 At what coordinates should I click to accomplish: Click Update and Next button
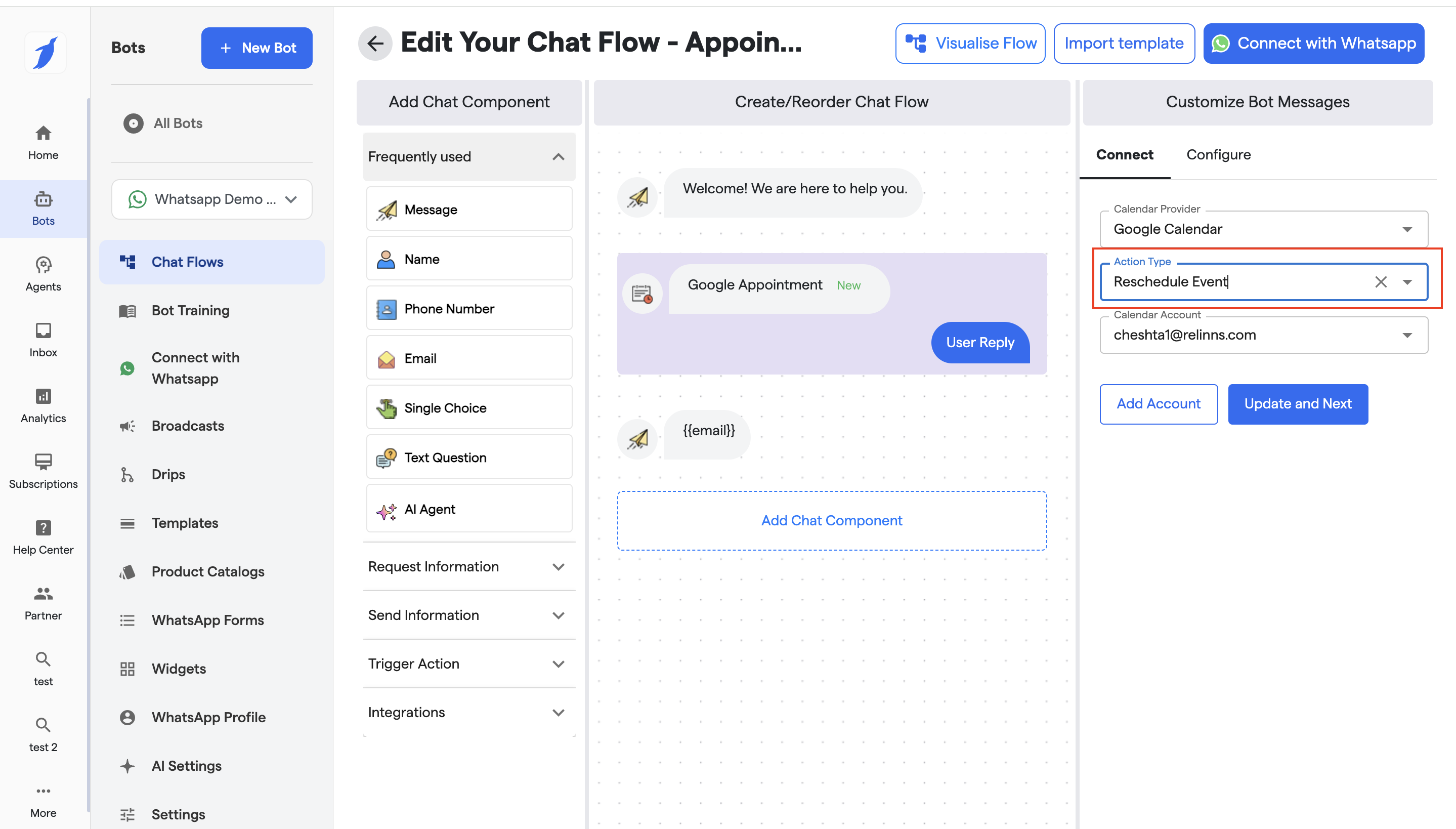[x=1297, y=404]
